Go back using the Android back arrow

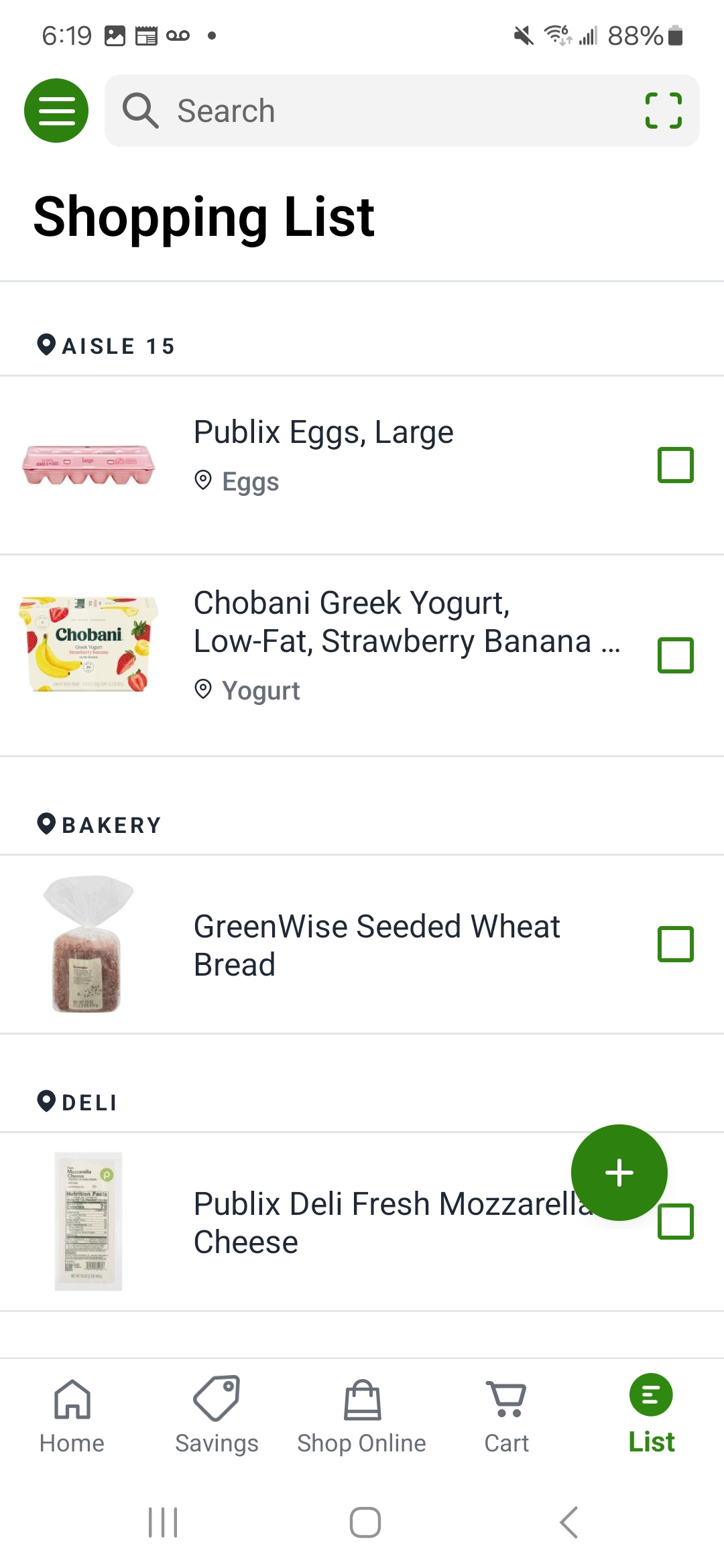tap(568, 1522)
